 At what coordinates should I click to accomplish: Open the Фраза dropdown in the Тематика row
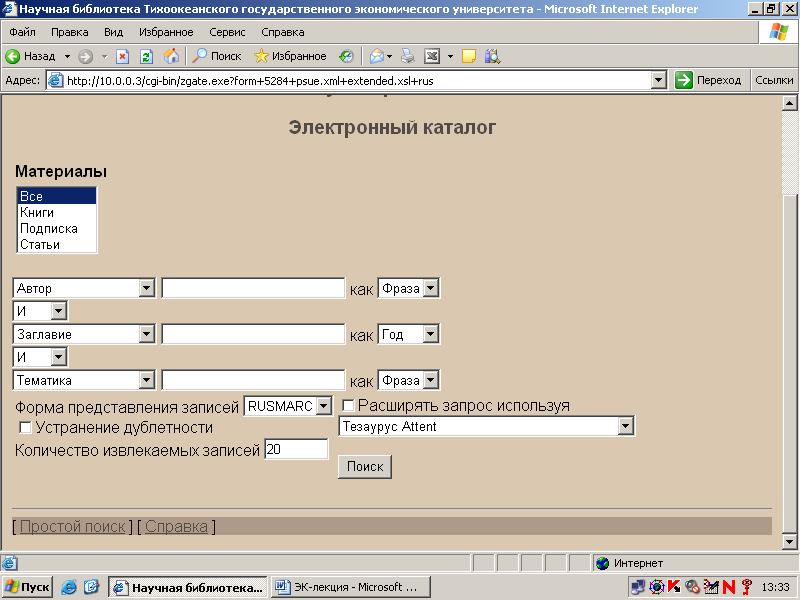[431, 380]
